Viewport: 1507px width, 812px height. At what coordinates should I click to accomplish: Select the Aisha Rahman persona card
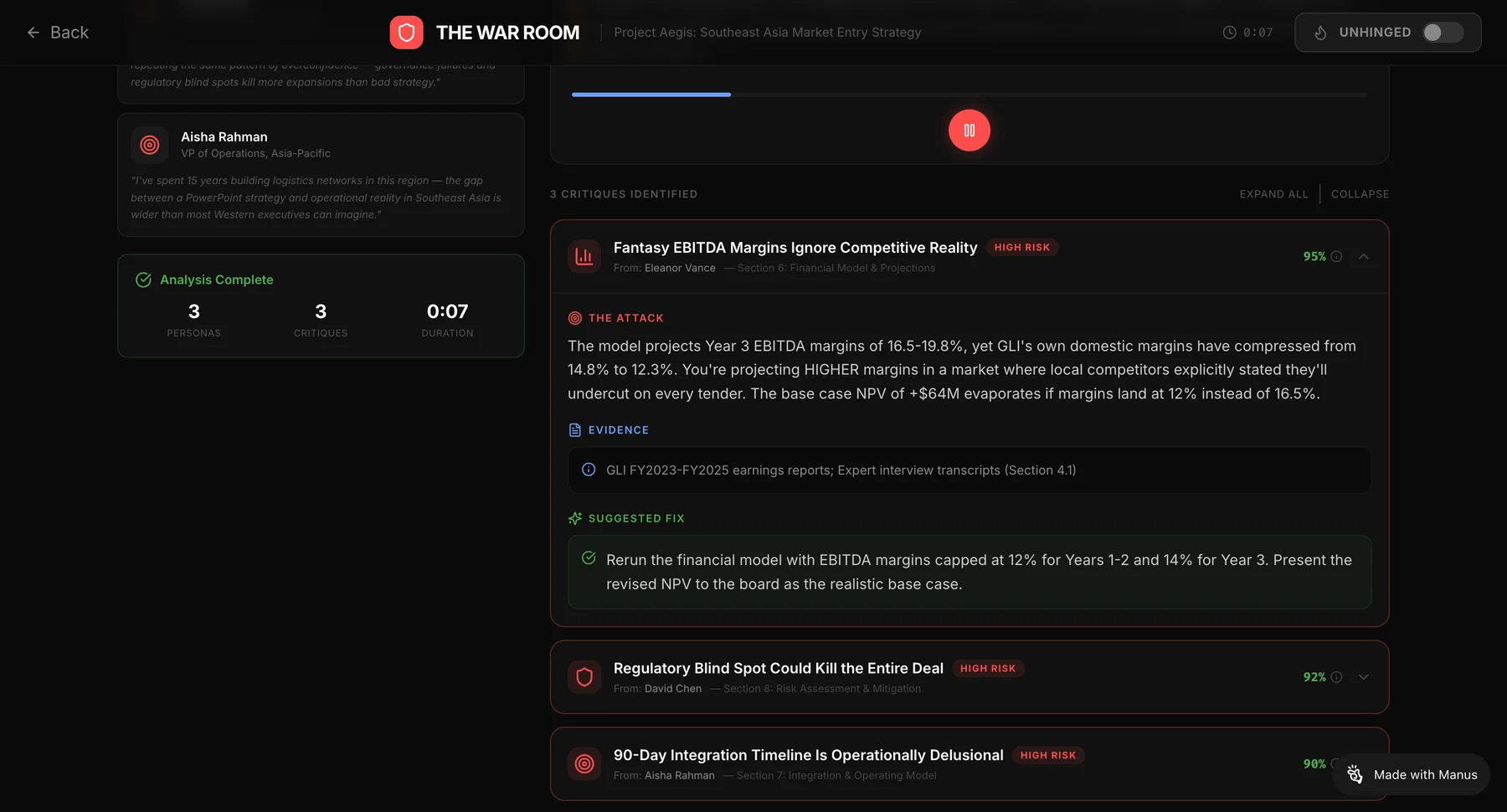pyautogui.click(x=321, y=175)
